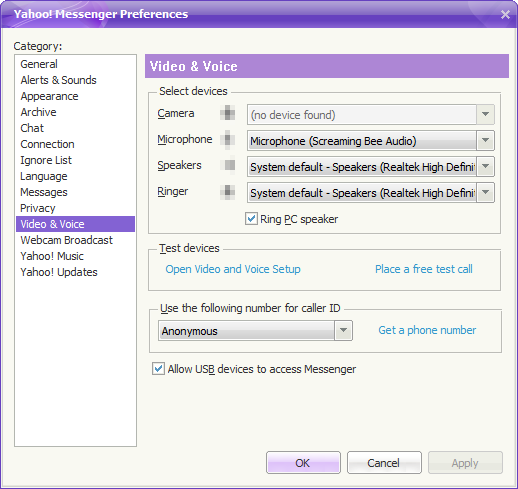This screenshot has width=518, height=489.
Task: Open the Speakers device dropdown
Action: point(485,167)
